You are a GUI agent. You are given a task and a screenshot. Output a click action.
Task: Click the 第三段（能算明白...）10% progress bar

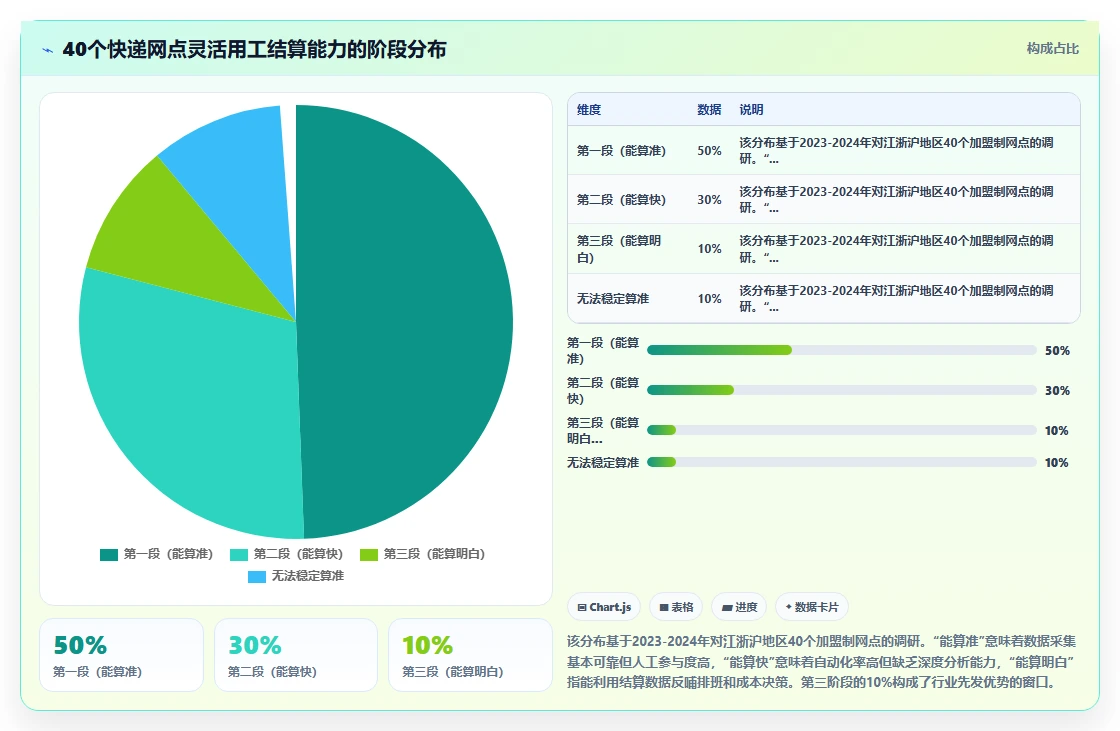(841, 430)
